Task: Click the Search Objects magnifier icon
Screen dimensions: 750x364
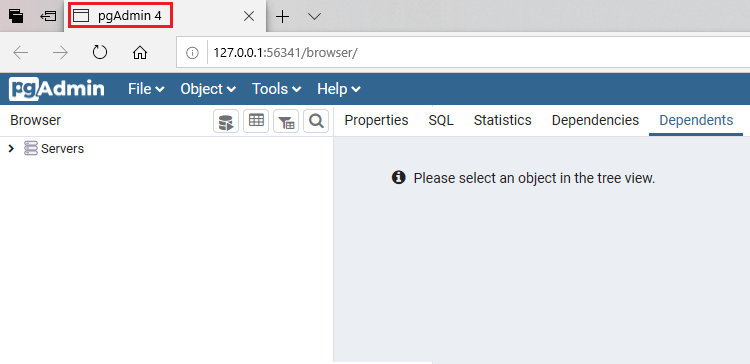Action: coord(316,121)
